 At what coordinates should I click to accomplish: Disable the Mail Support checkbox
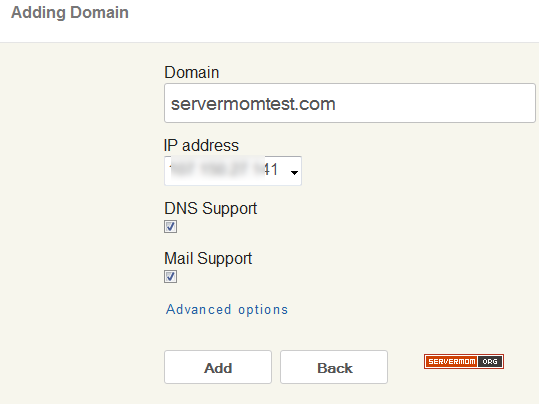coord(170,276)
